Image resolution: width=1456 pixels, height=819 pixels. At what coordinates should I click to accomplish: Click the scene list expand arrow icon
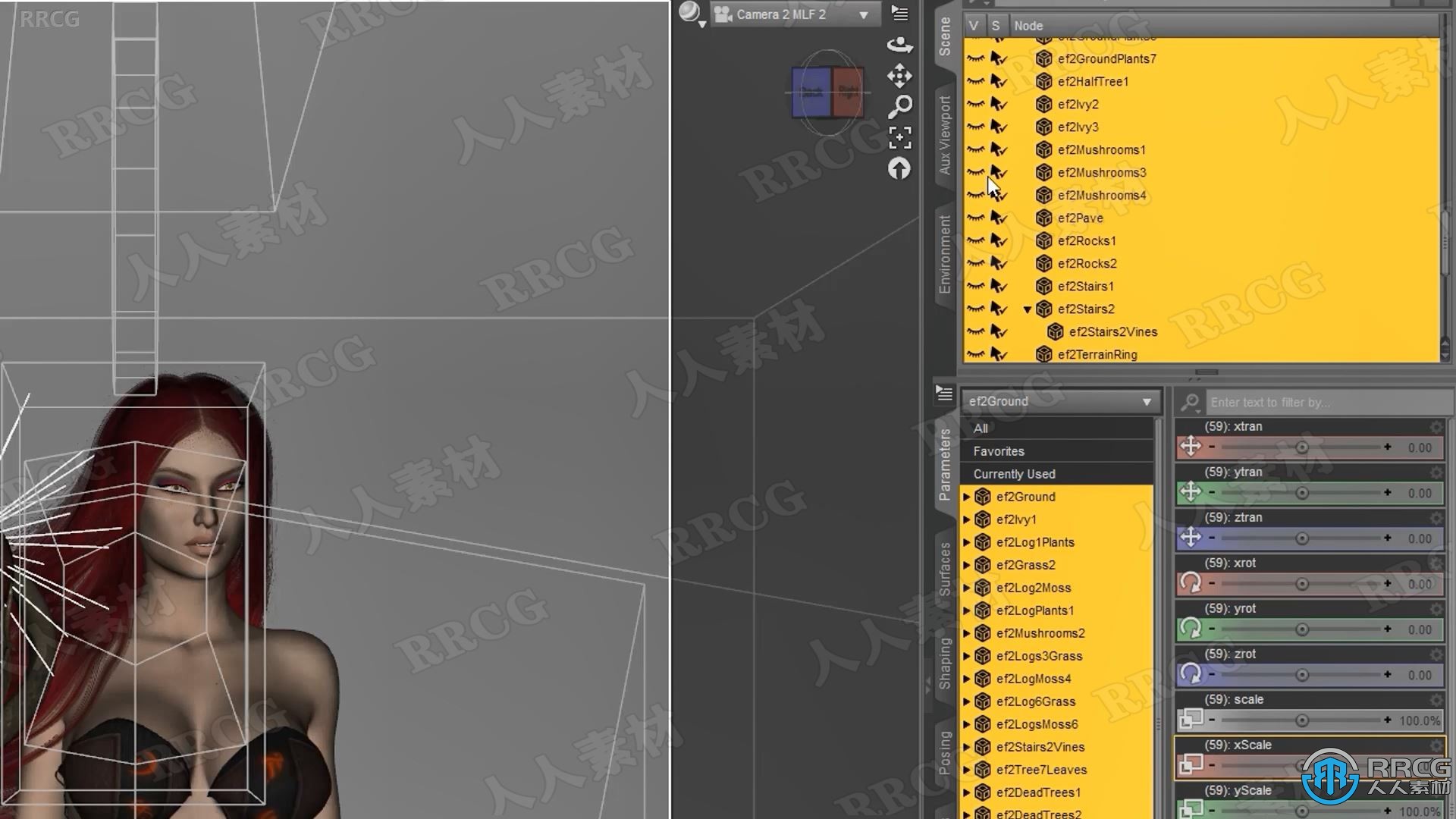tap(1028, 309)
